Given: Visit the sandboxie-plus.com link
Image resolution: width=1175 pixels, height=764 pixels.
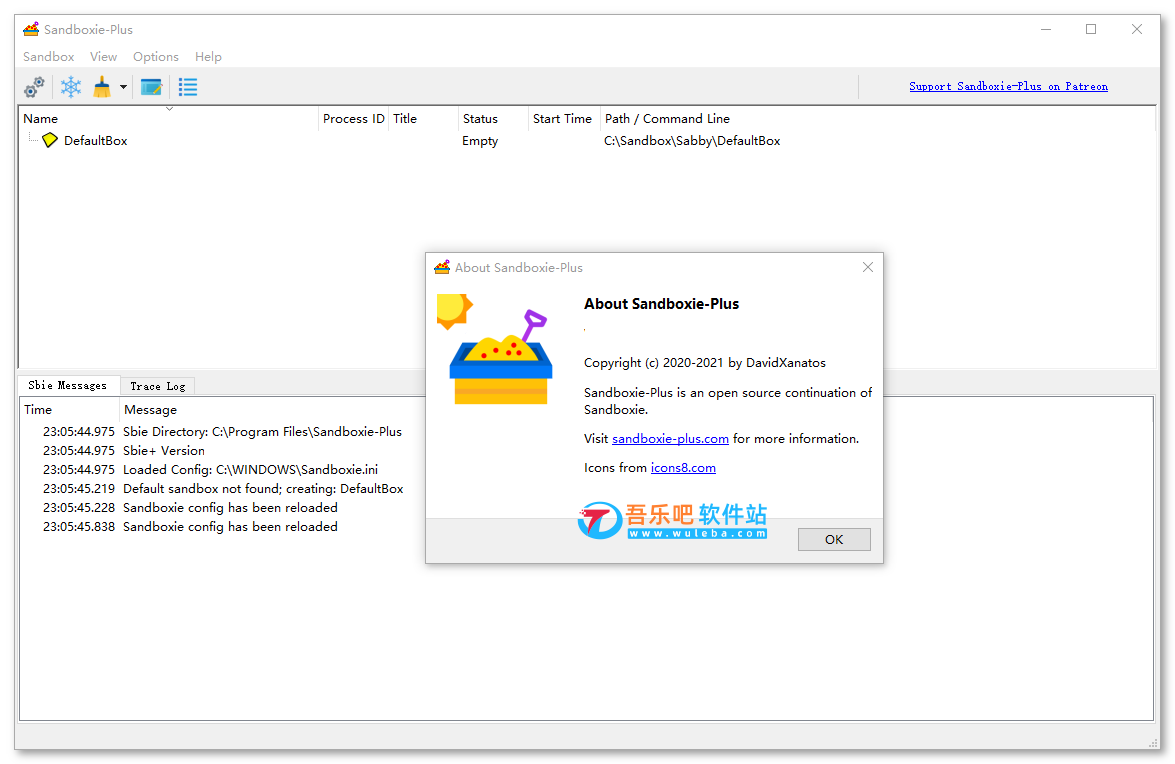Looking at the screenshot, I should click(x=671, y=439).
